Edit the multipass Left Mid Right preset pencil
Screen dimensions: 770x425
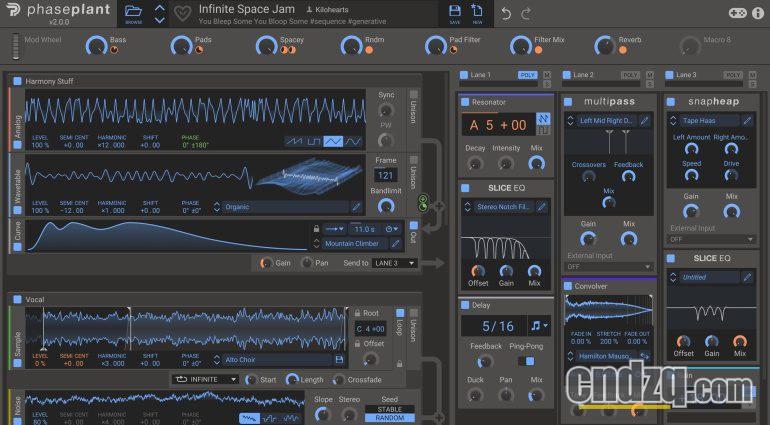pos(644,120)
